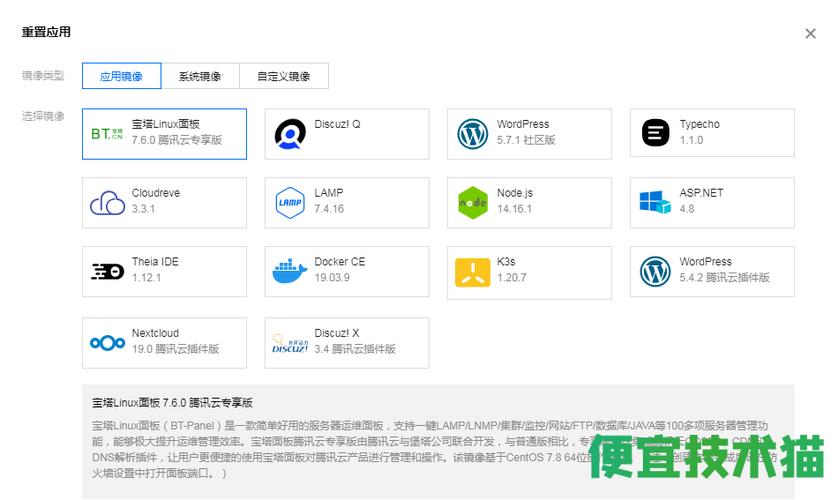Click the LAMP hexagon icon
The width and height of the screenshot is (838, 500).
tap(290, 202)
